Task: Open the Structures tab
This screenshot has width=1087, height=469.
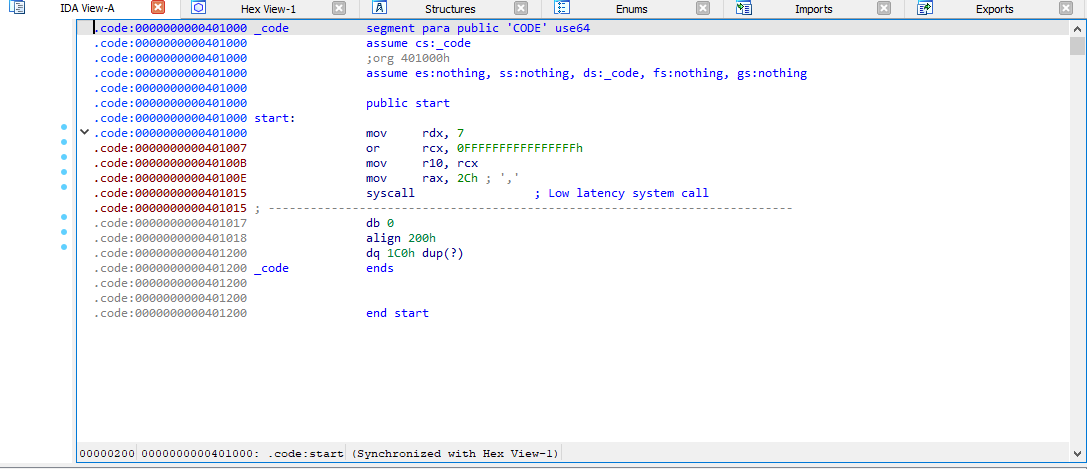Action: (x=450, y=9)
